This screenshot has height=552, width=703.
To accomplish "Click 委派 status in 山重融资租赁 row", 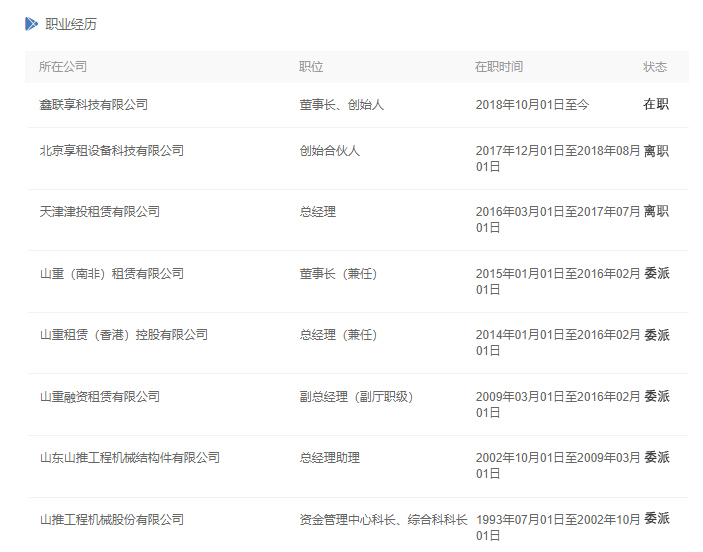I will click(657, 396).
